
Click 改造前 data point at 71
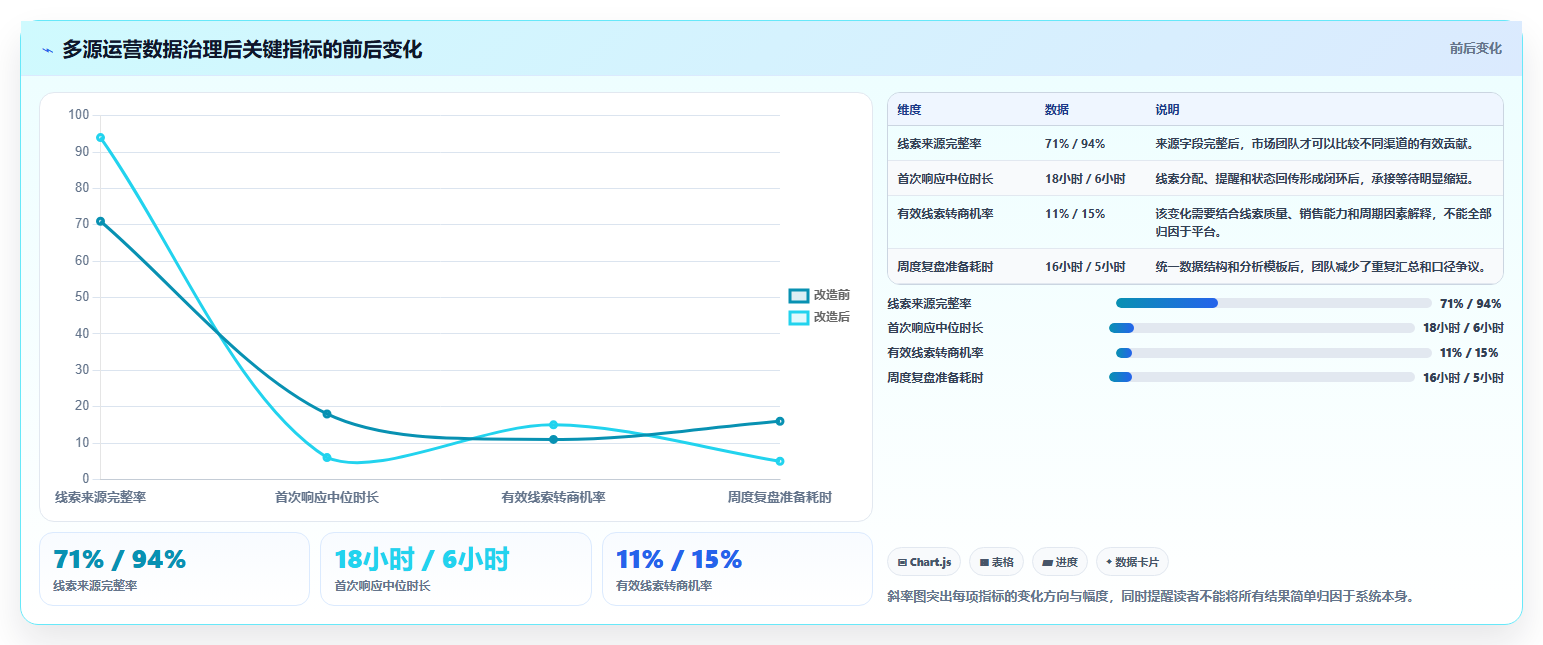pyautogui.click(x=100, y=221)
